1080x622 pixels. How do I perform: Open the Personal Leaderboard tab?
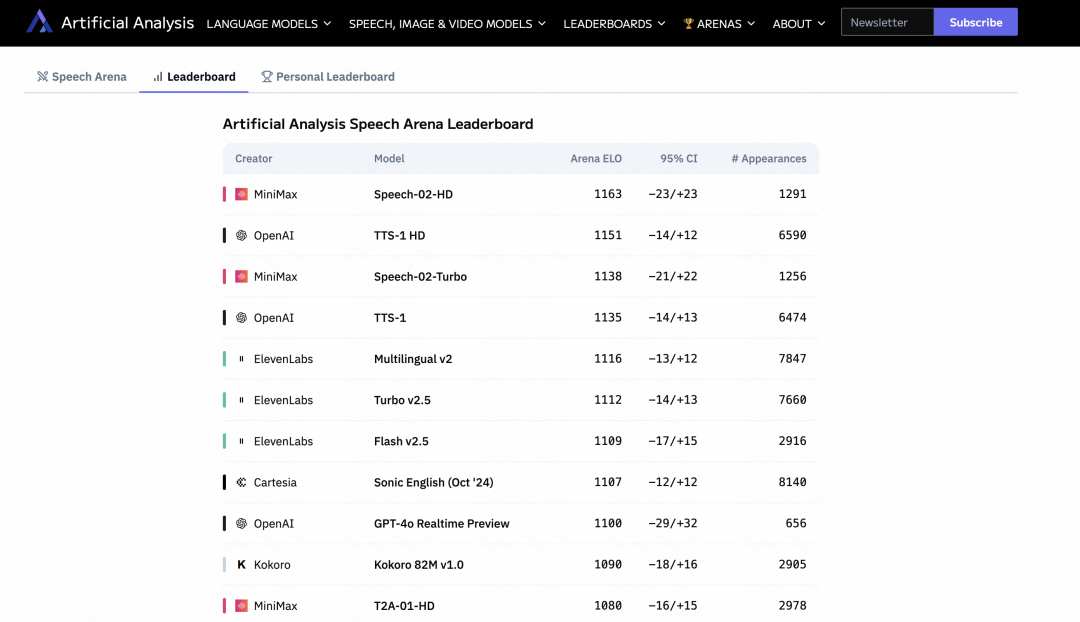point(328,76)
